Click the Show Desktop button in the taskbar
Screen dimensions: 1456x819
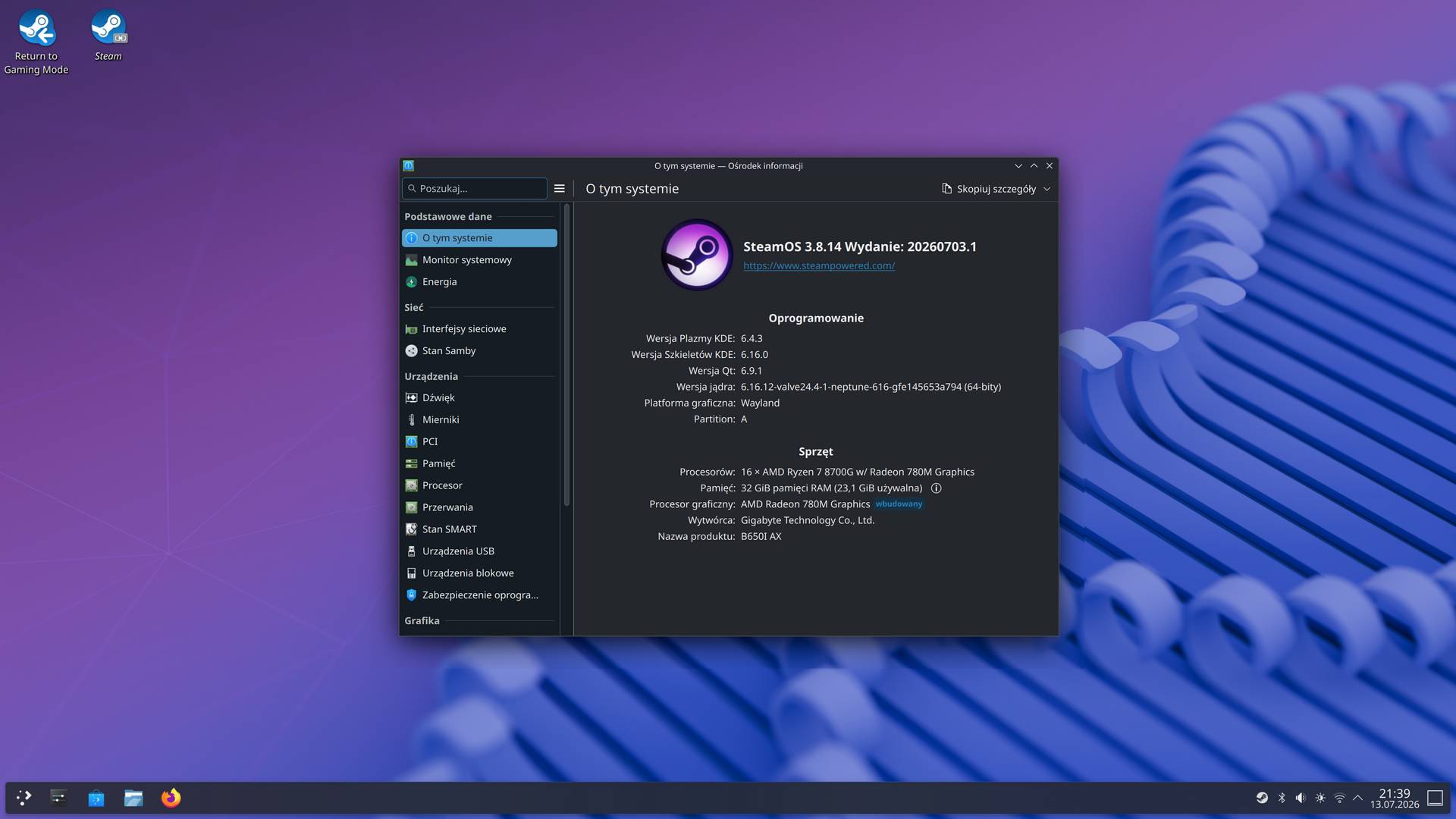1435,798
